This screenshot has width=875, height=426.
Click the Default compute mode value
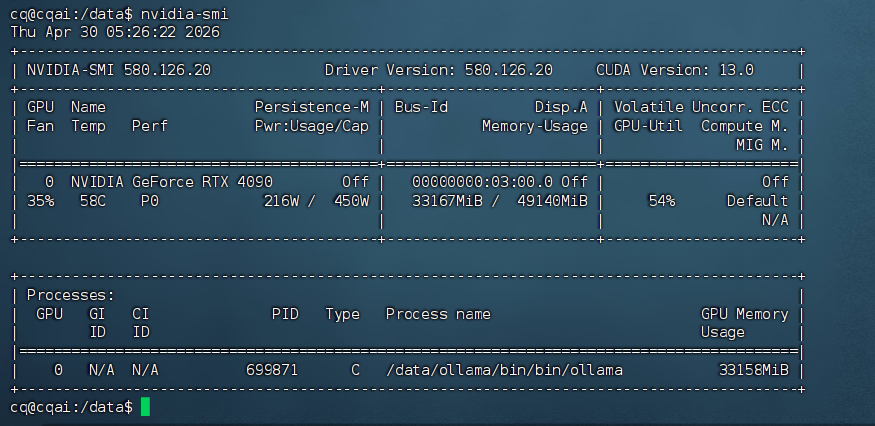click(758, 201)
